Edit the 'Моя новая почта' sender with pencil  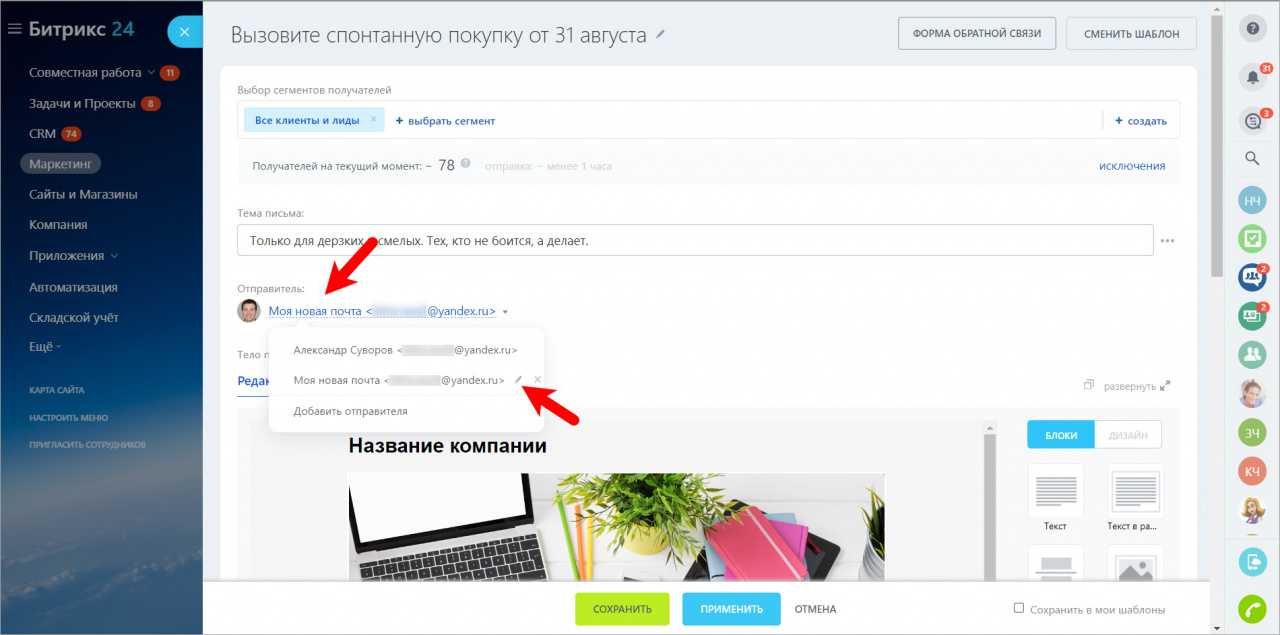click(518, 380)
